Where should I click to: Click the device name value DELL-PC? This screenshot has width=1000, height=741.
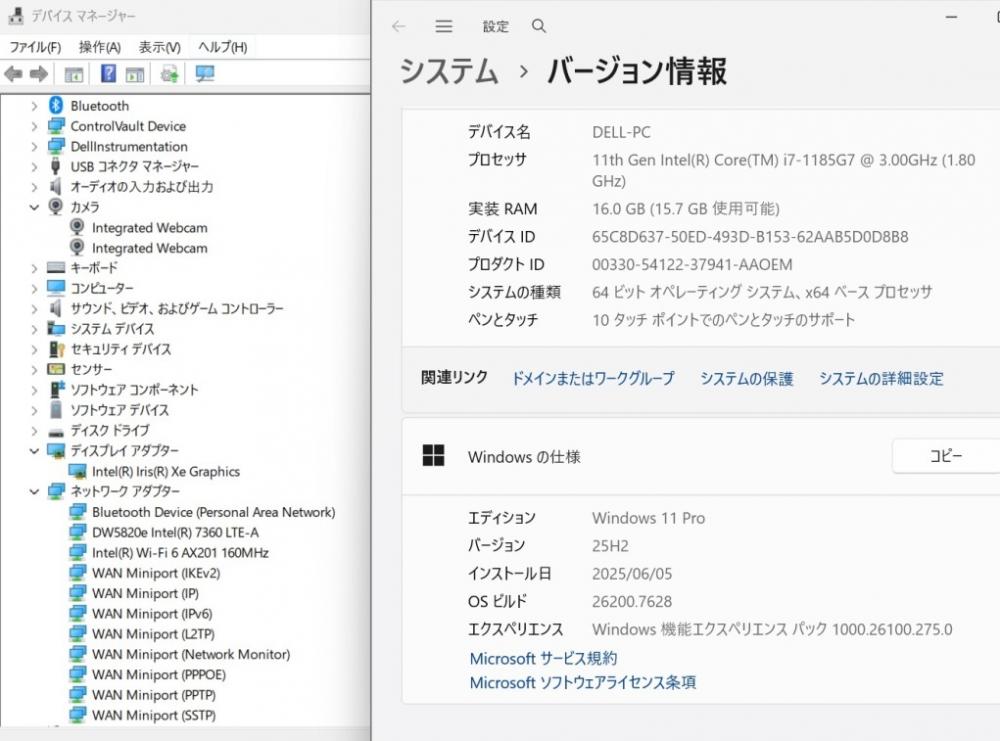(x=621, y=132)
